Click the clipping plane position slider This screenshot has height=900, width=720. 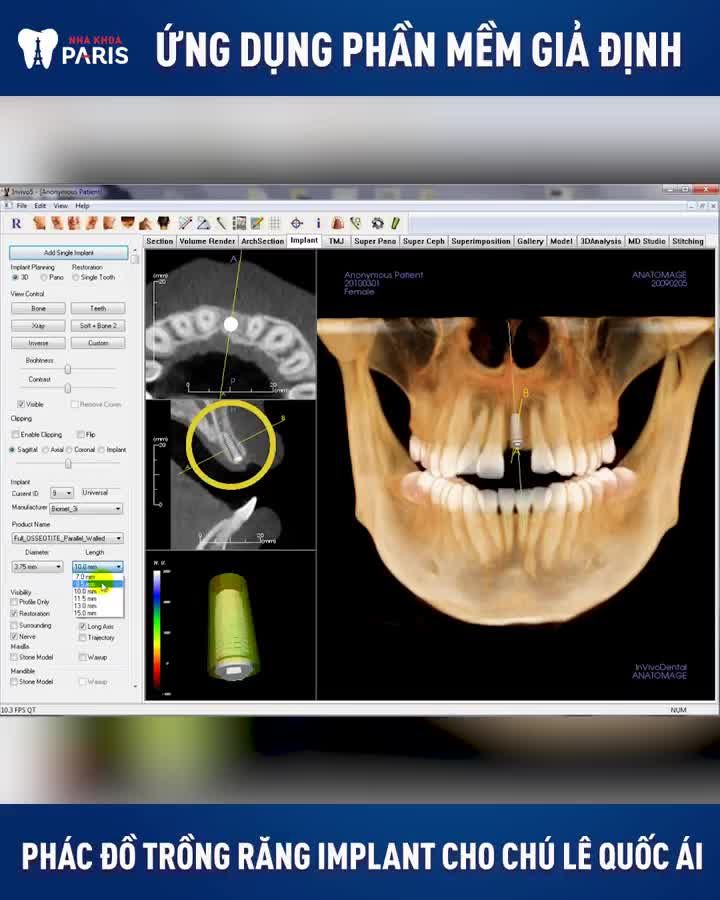(x=68, y=463)
